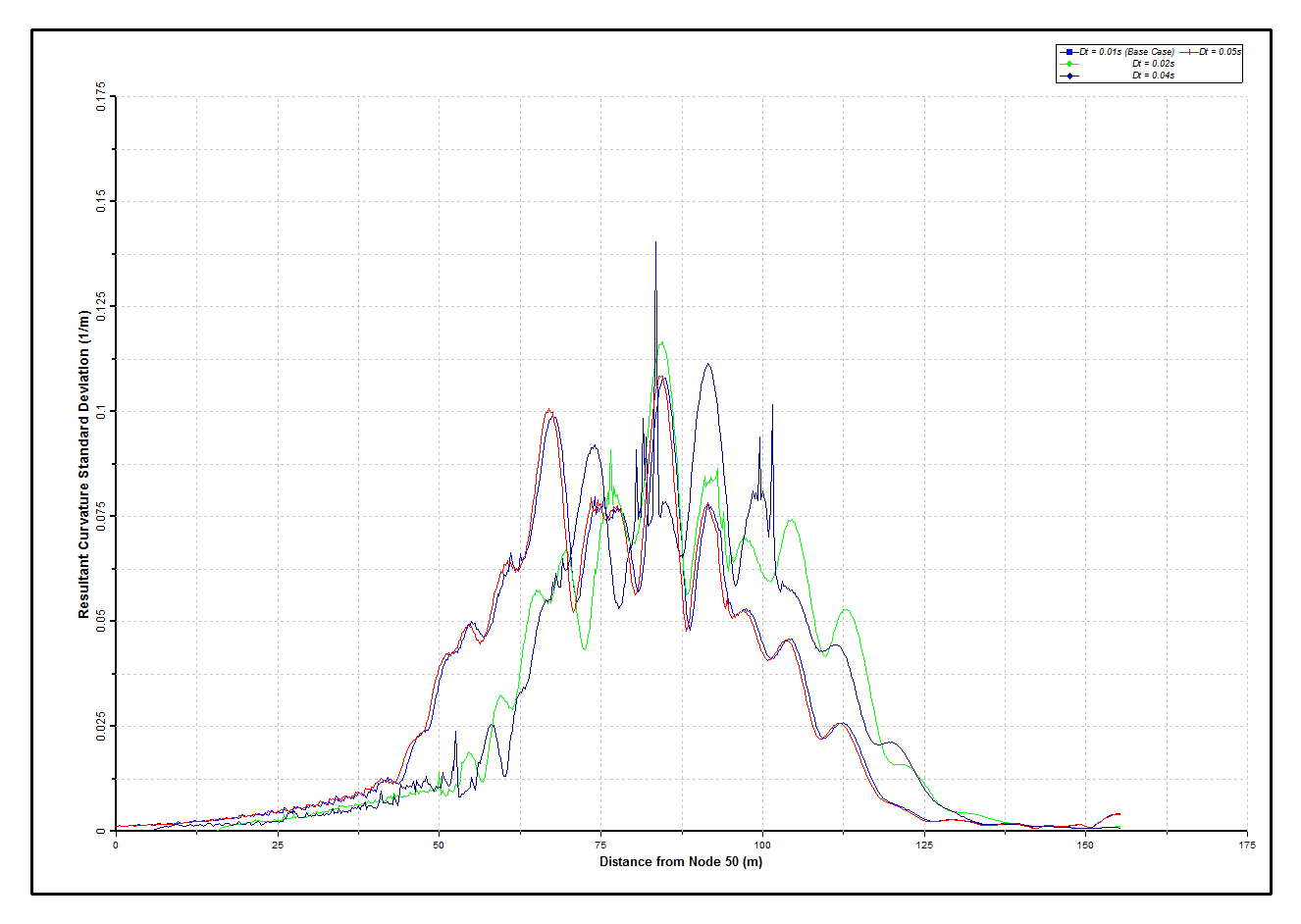Click y-axis tick label 0.05
Viewport: 1301px width, 924px height.
(101, 621)
